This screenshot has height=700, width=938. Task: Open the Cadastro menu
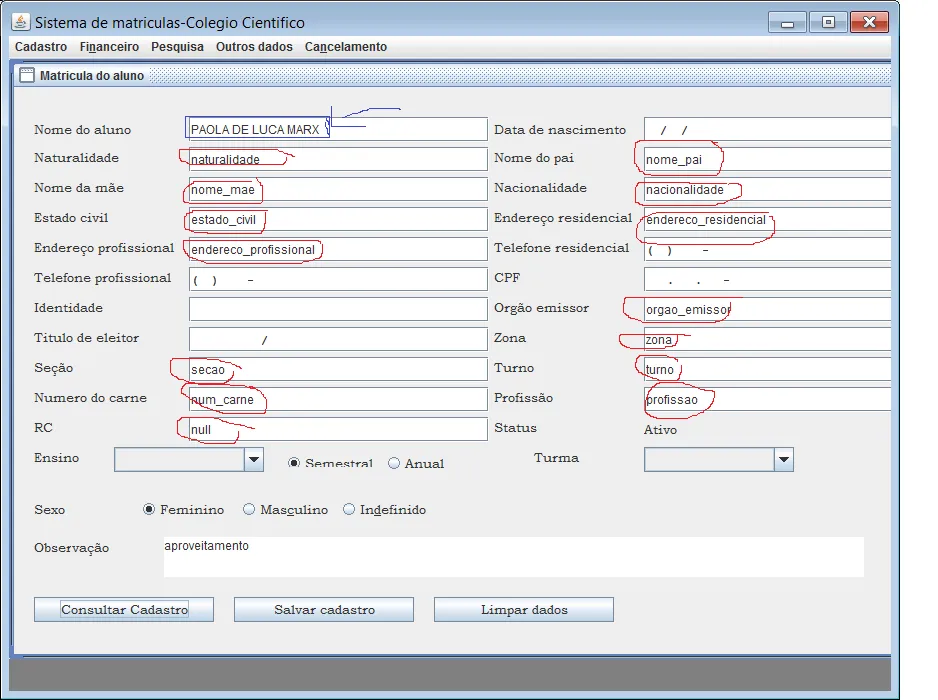41,47
